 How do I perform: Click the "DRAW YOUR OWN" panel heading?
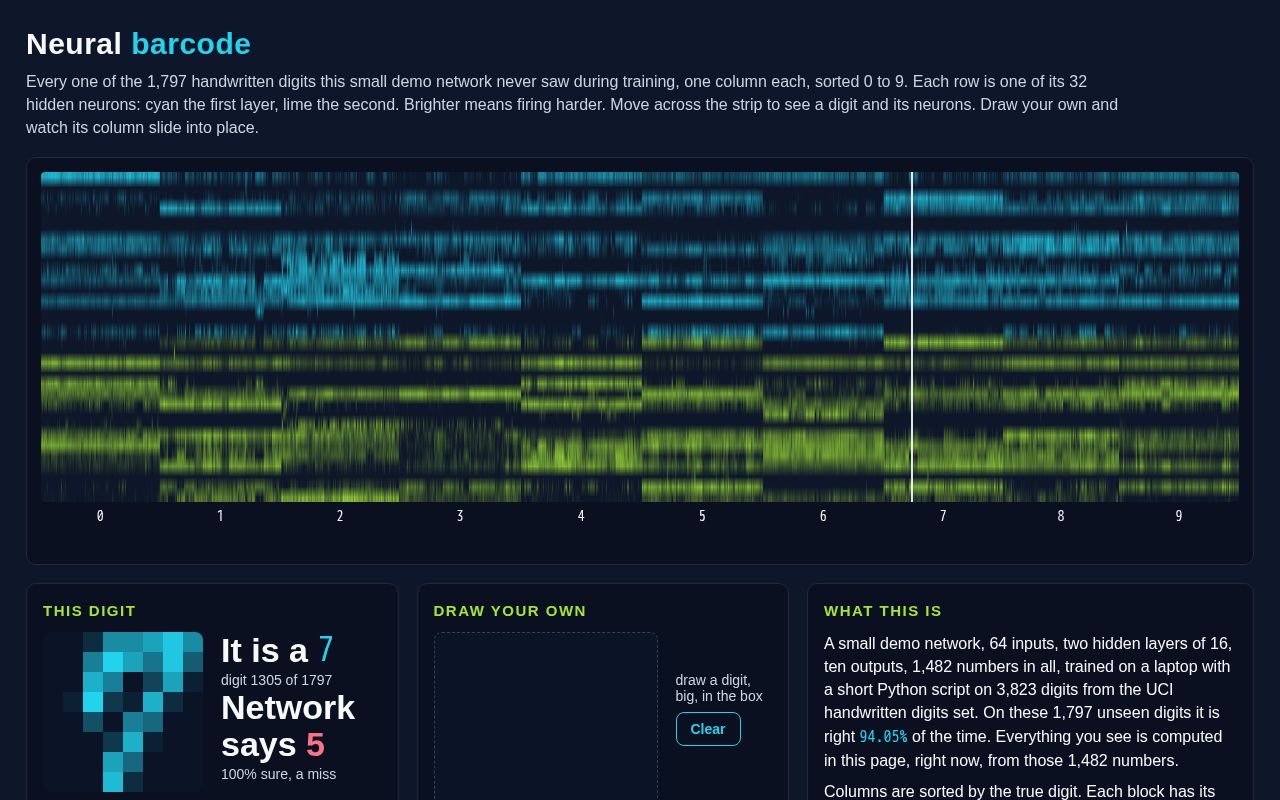point(510,611)
